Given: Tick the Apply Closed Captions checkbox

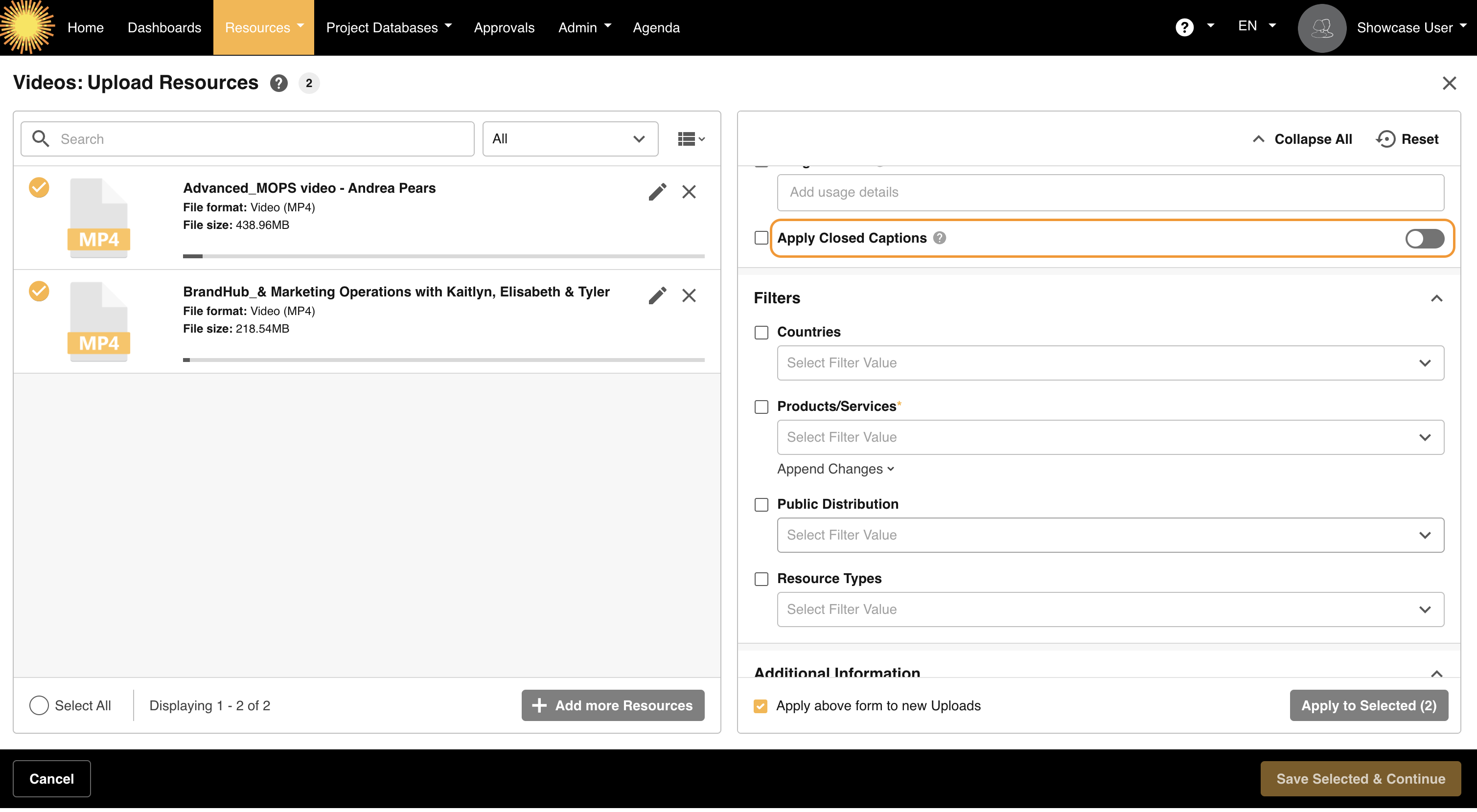Looking at the screenshot, I should click(761, 238).
